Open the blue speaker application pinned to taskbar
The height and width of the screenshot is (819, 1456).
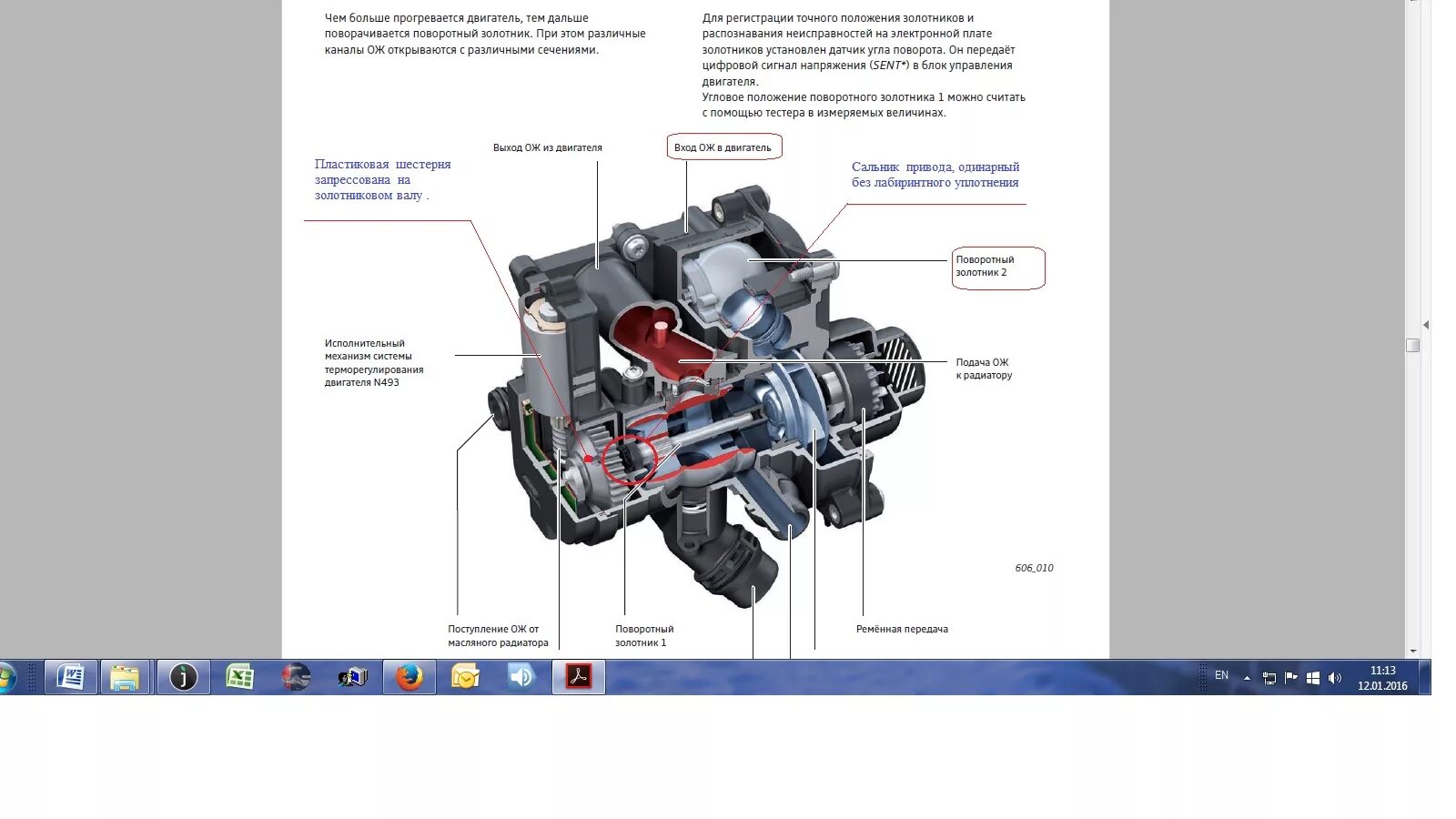pyautogui.click(x=521, y=677)
